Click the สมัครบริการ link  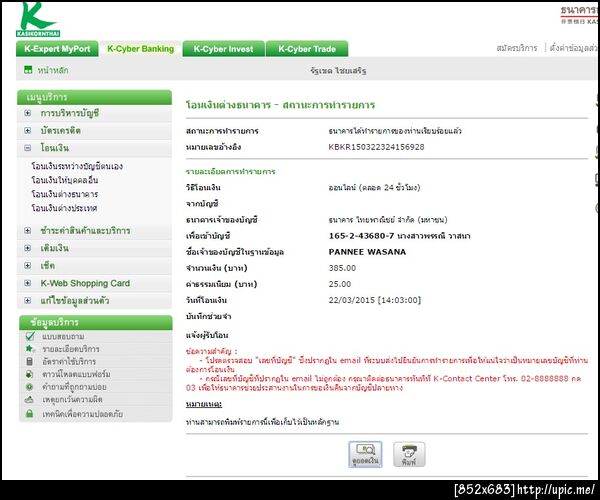pos(517,48)
